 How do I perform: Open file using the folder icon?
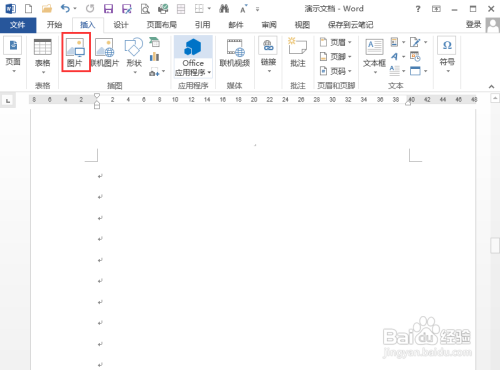[47, 9]
